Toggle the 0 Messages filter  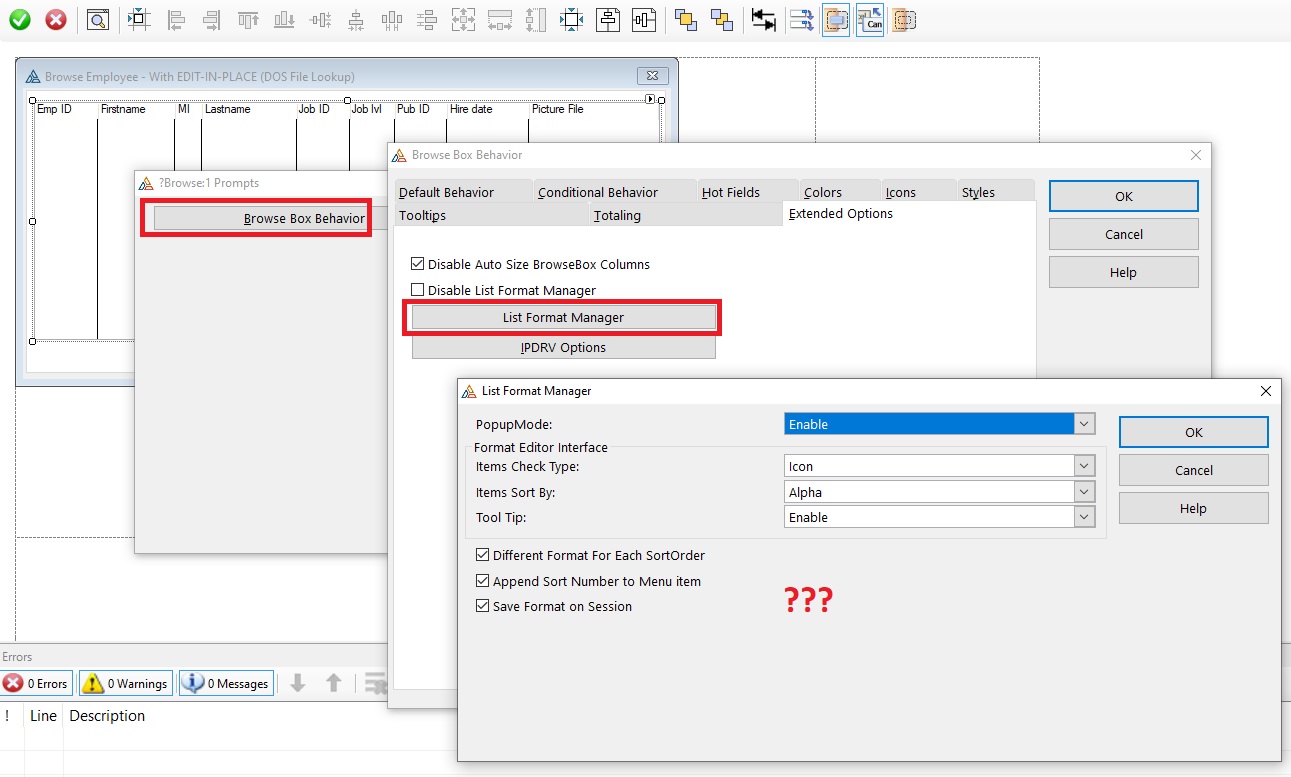226,683
